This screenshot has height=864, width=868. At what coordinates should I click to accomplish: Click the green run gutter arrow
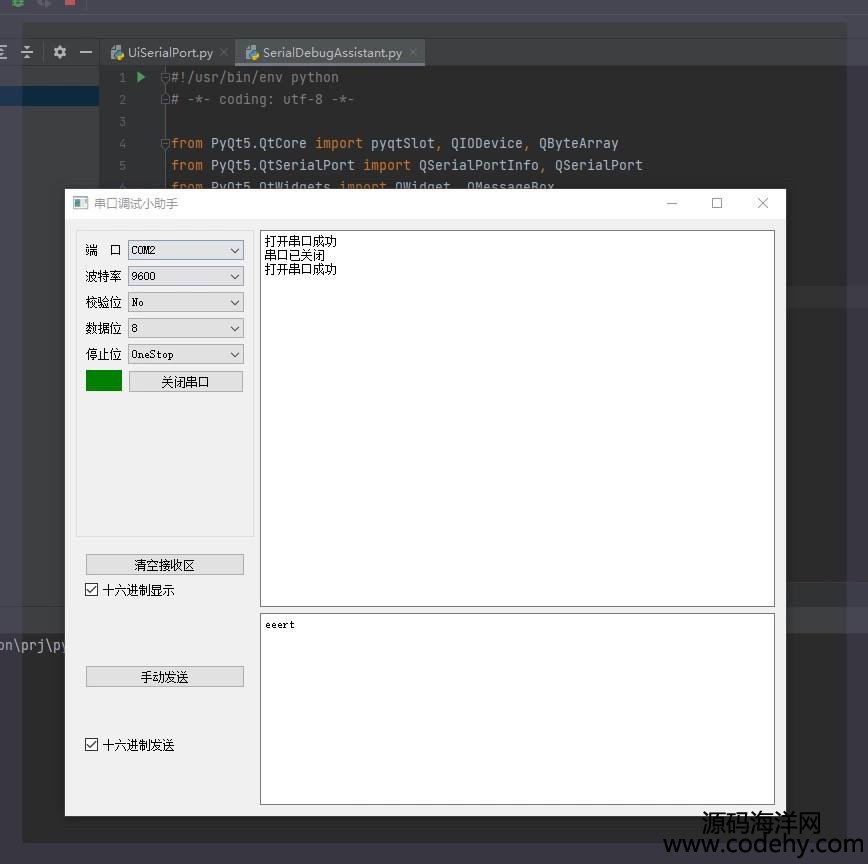tap(141, 77)
